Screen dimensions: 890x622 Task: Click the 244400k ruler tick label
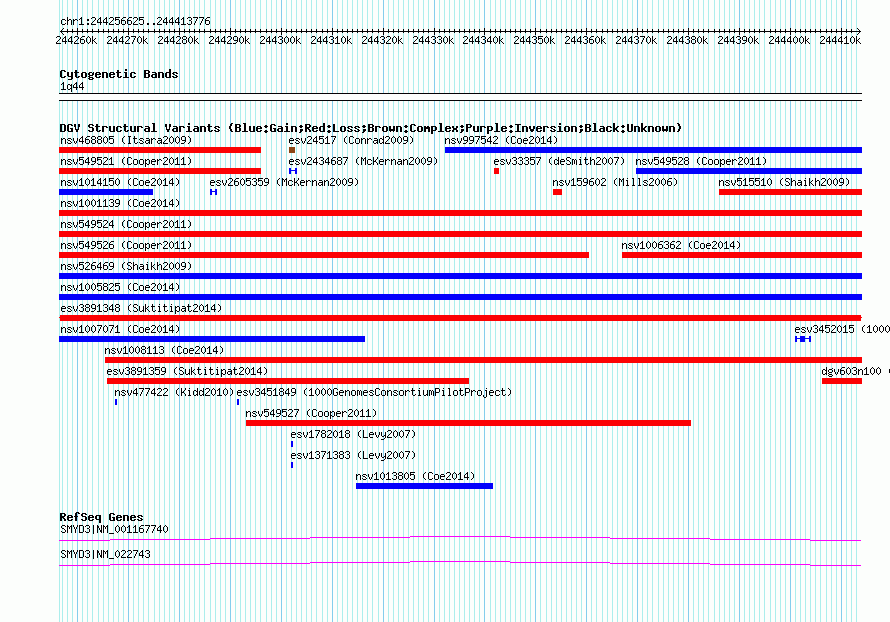coord(789,40)
